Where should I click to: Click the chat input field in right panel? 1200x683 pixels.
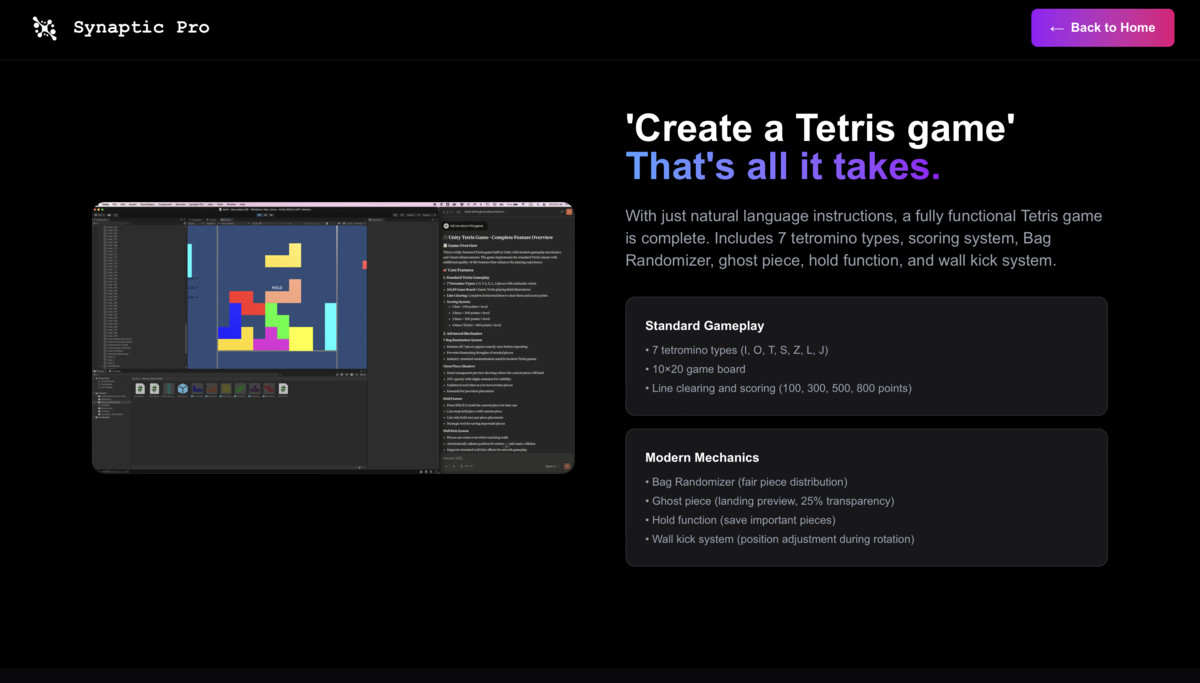coord(500,458)
